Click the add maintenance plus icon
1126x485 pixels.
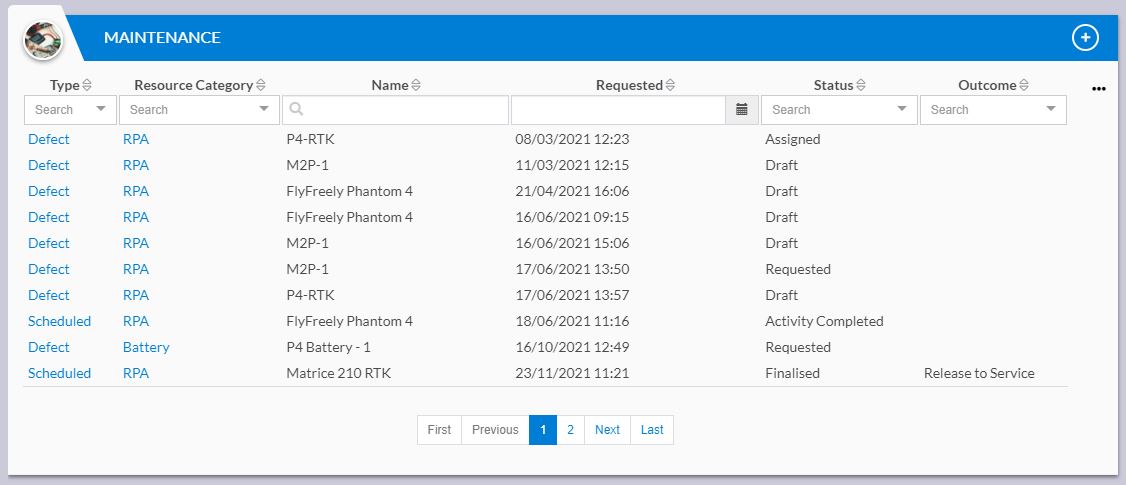pos(1085,37)
